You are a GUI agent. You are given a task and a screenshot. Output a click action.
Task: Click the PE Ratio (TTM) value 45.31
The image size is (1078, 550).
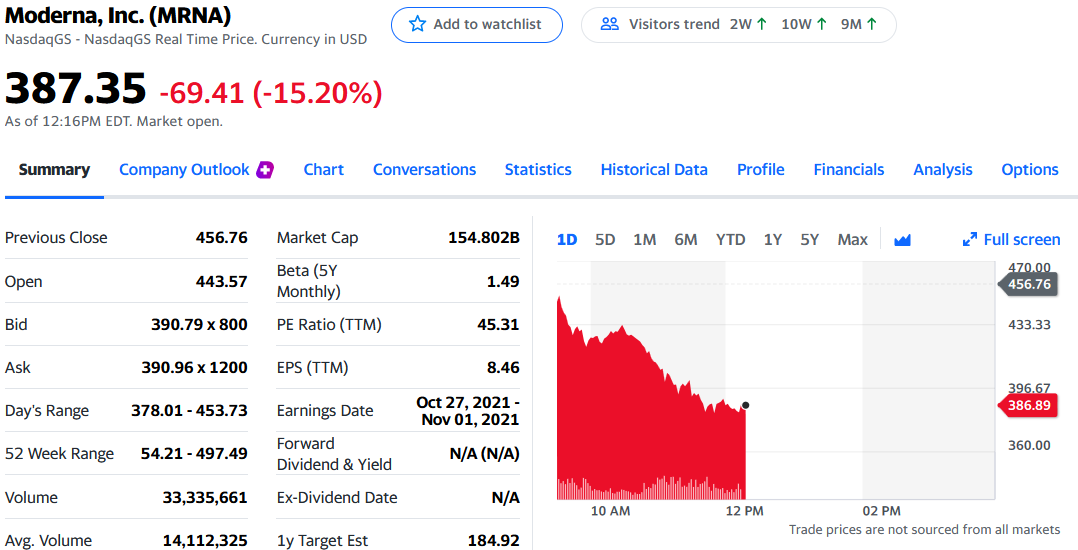[x=498, y=324]
